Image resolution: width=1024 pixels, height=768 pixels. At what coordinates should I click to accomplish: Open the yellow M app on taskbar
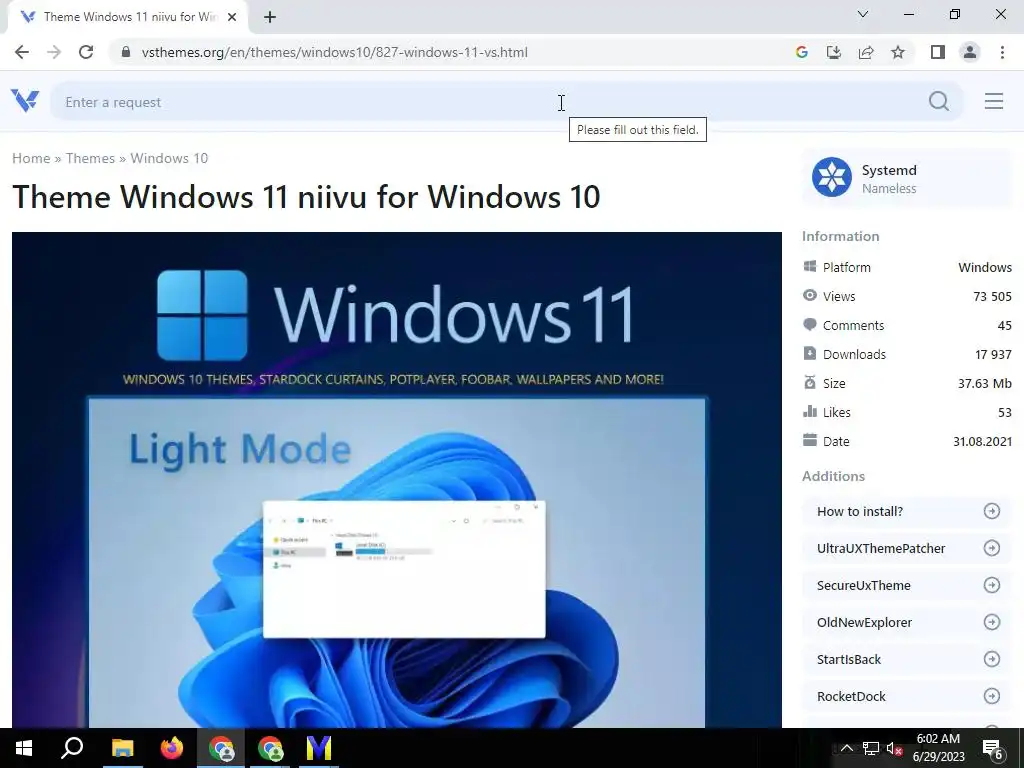coord(319,748)
